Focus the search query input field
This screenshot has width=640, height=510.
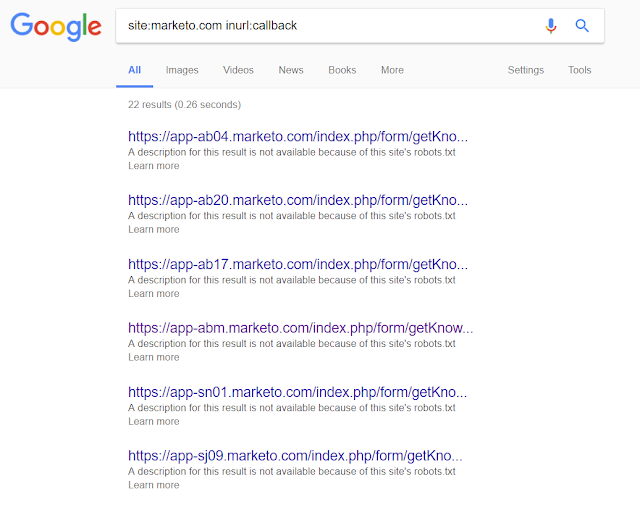[320, 26]
